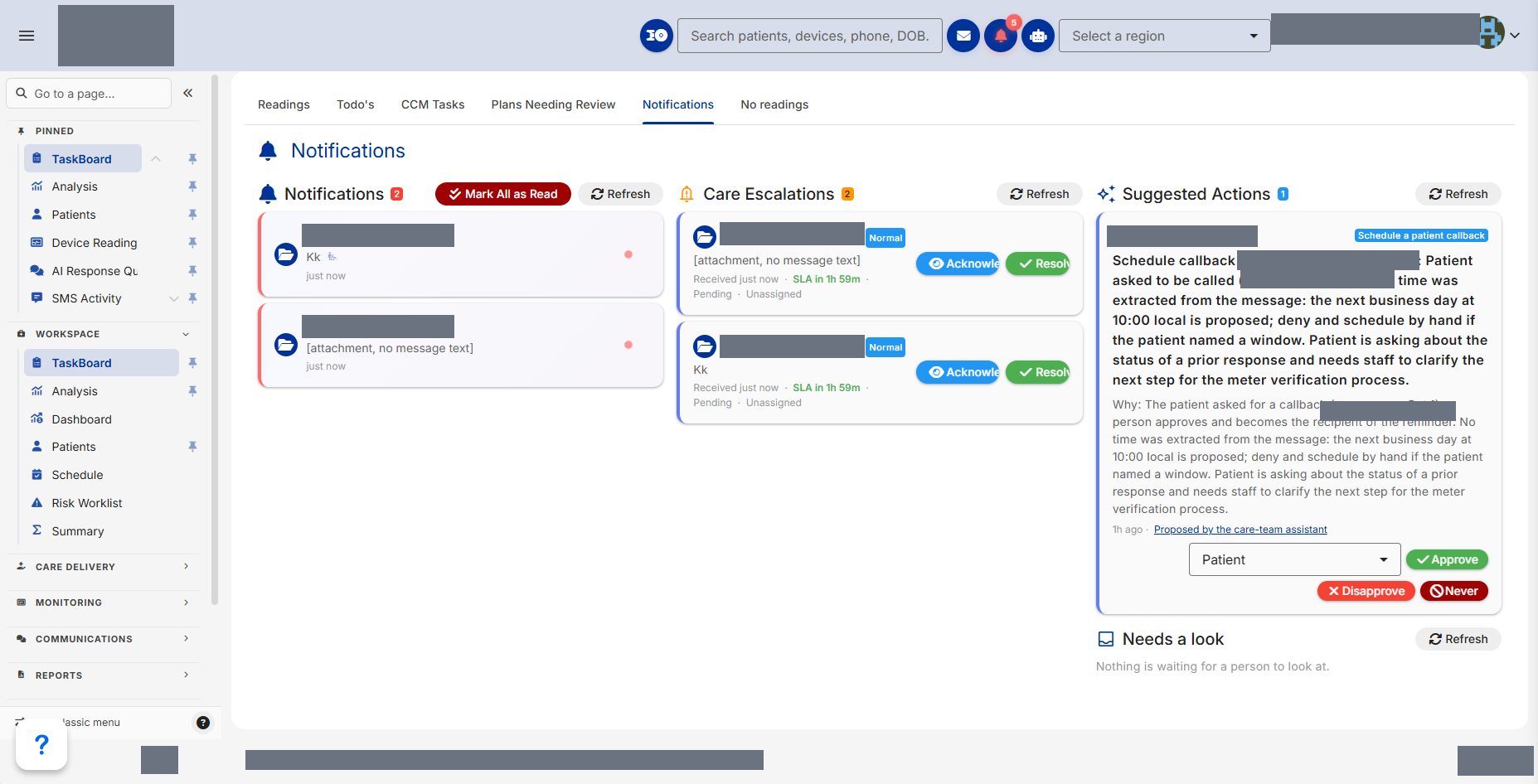1538x784 pixels.
Task: Open the Patient recipient dropdown
Action: tap(1294, 559)
